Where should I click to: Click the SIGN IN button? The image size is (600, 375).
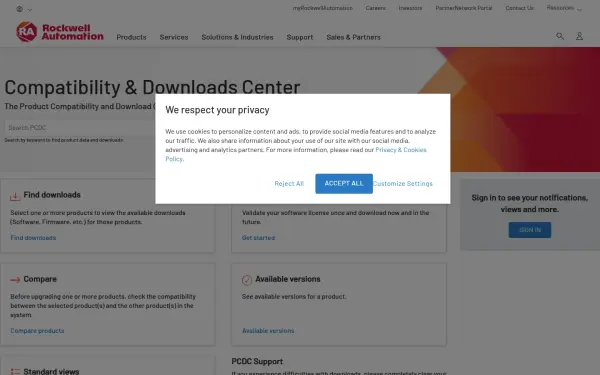pos(530,230)
